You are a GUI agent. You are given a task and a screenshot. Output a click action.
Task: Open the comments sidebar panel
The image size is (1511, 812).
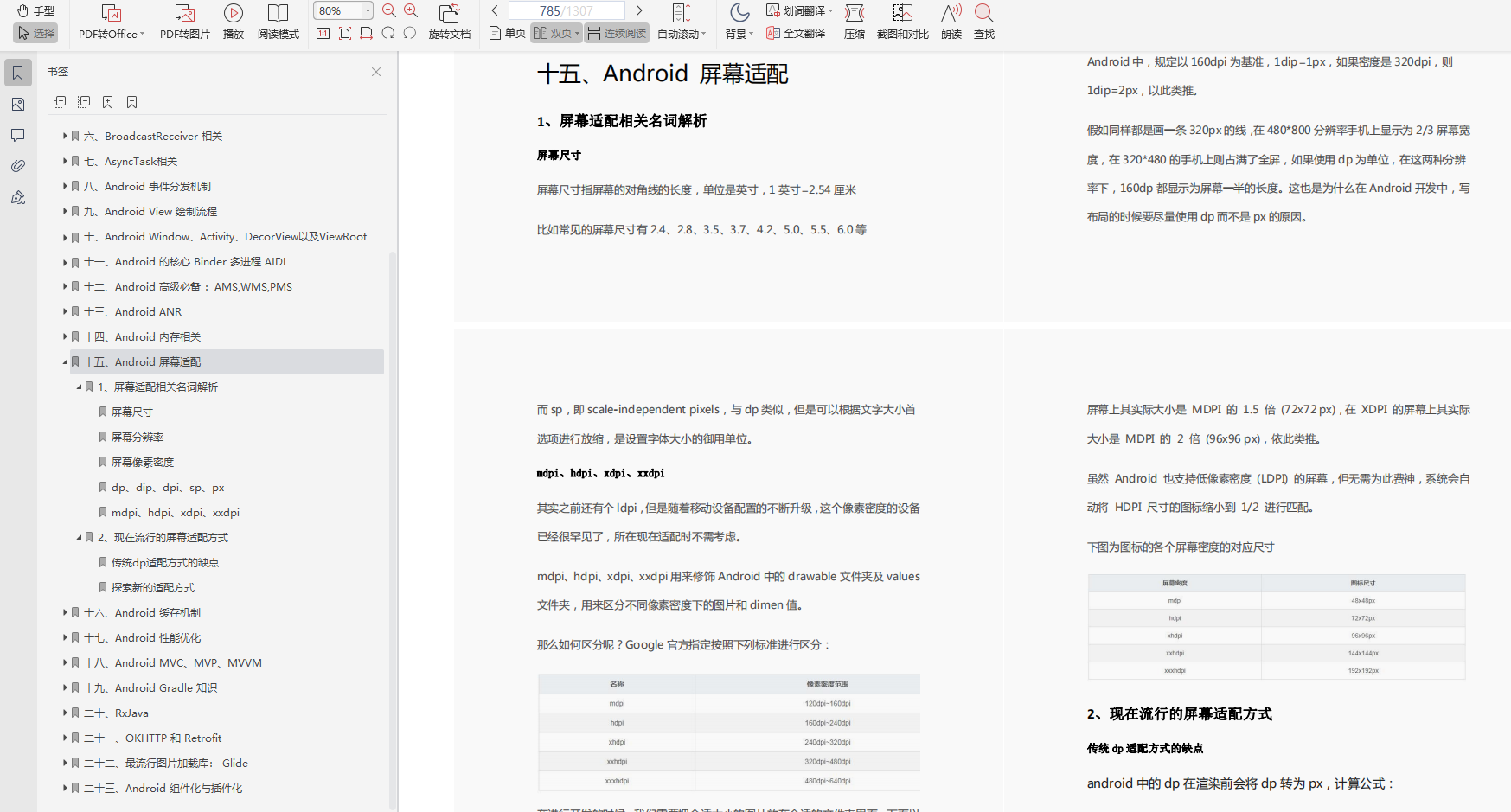pos(18,135)
